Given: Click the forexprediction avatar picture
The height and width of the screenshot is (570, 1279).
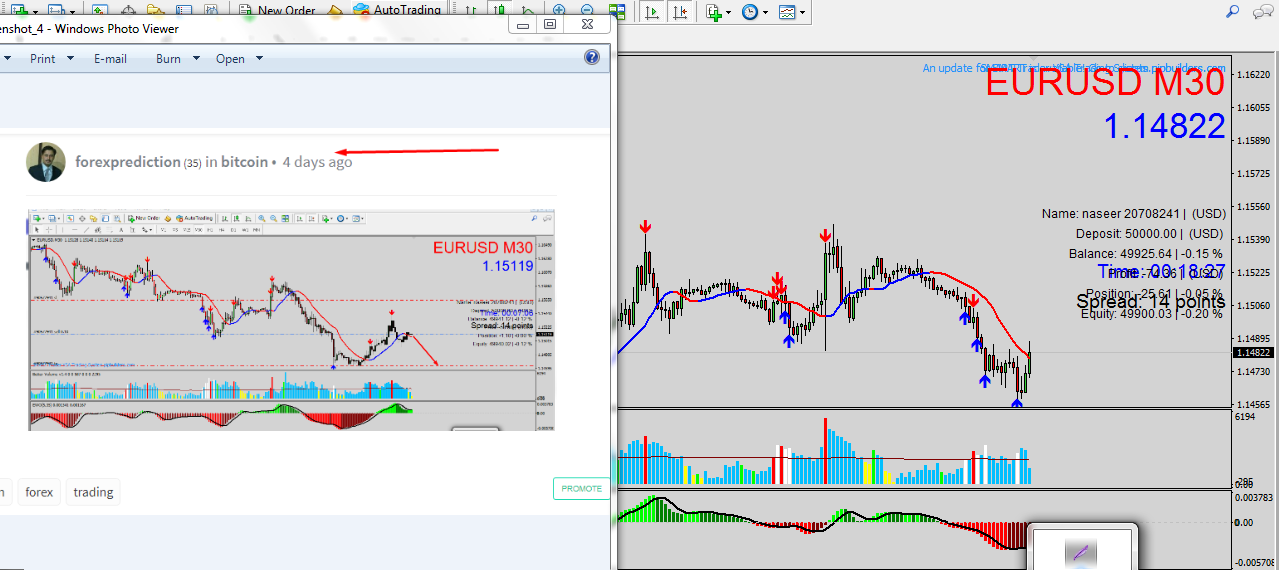Looking at the screenshot, I should (46, 161).
